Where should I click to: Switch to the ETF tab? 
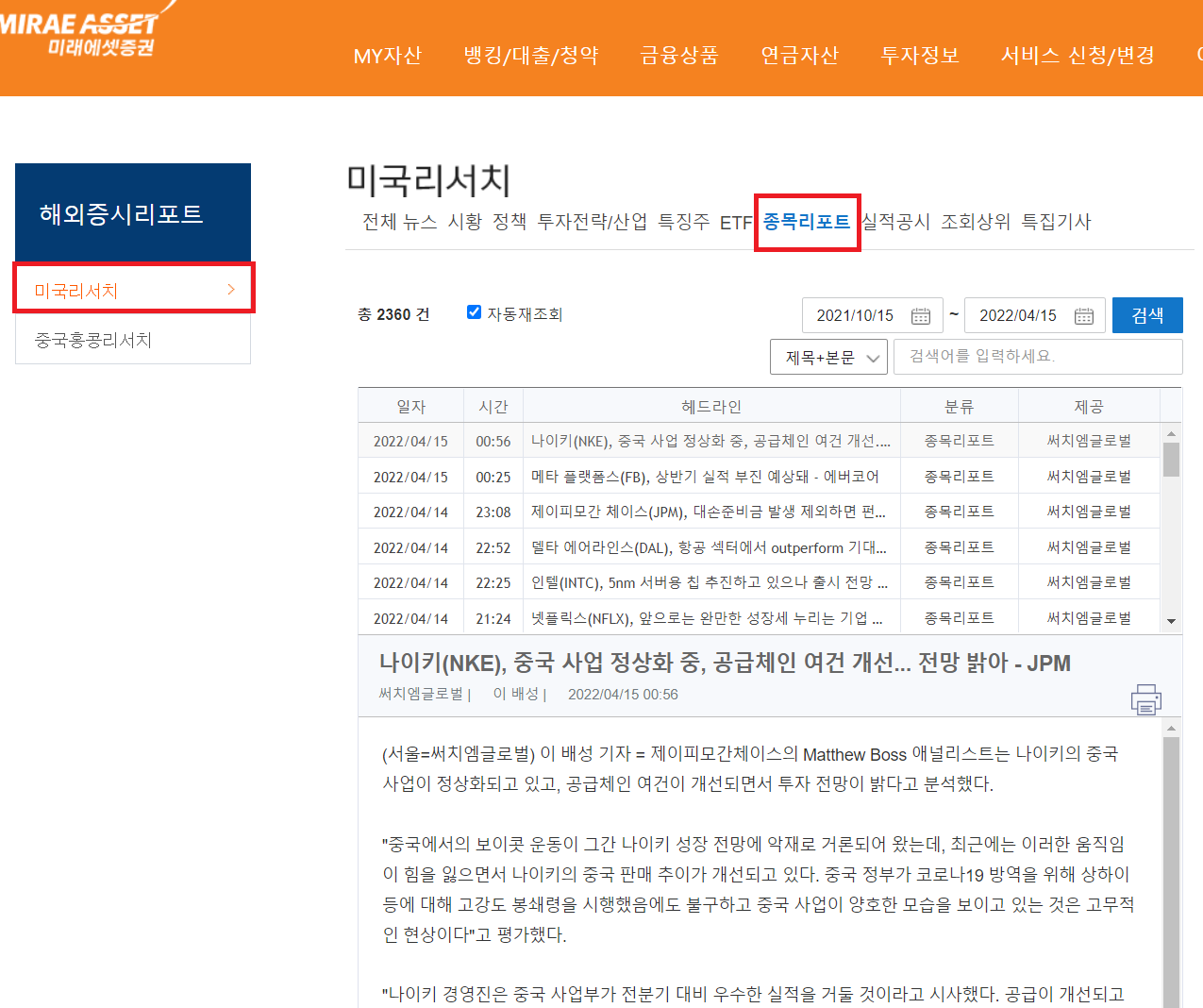(736, 223)
